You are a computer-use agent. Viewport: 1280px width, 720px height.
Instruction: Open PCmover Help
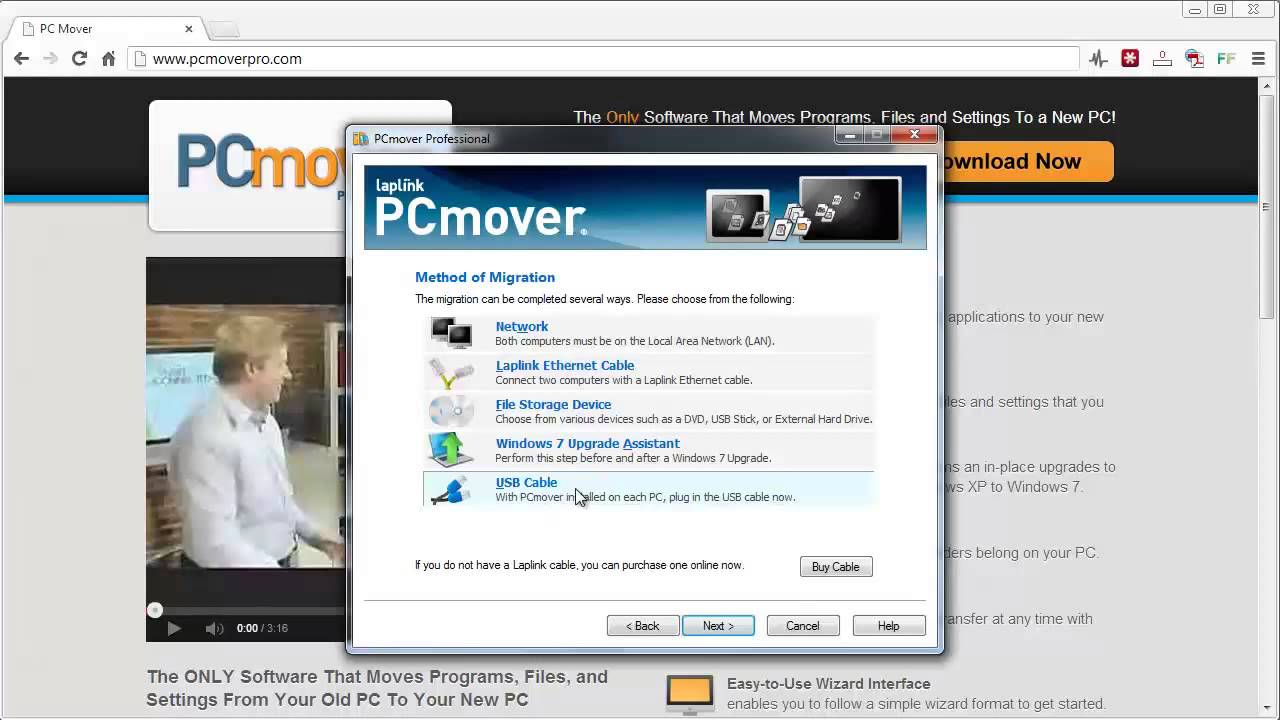tap(889, 626)
